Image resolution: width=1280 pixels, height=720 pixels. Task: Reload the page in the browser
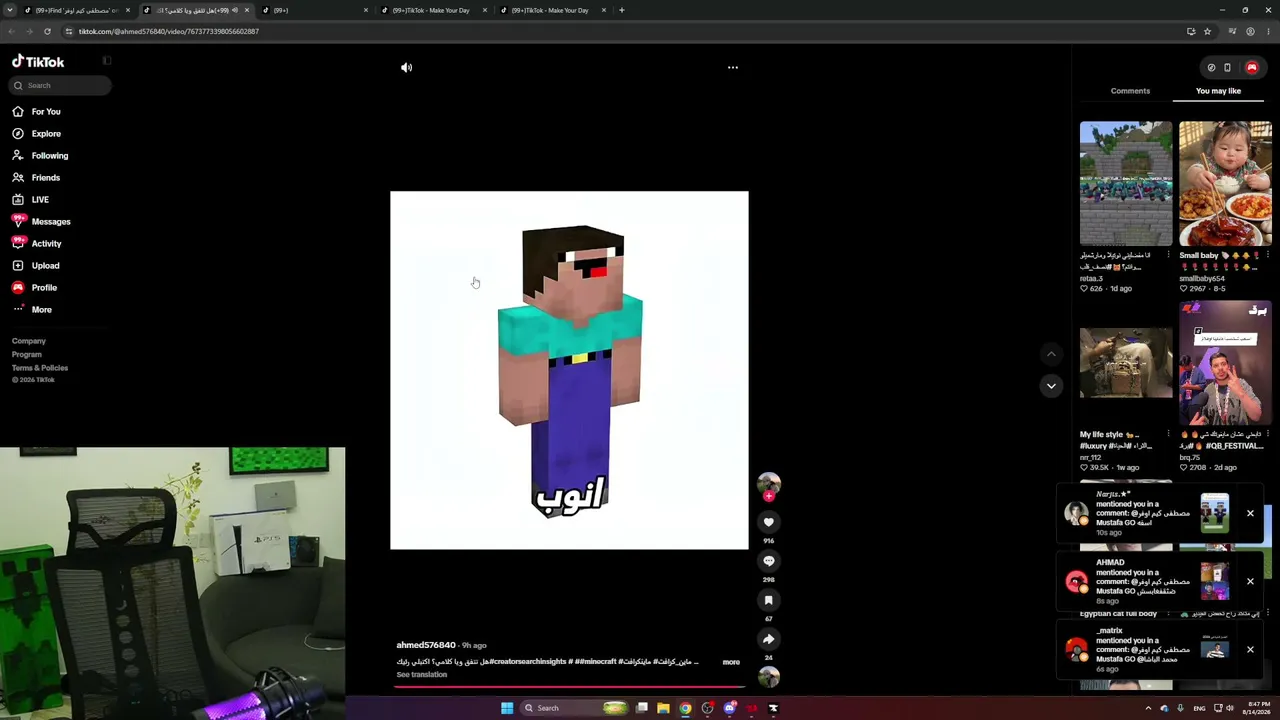point(47,31)
